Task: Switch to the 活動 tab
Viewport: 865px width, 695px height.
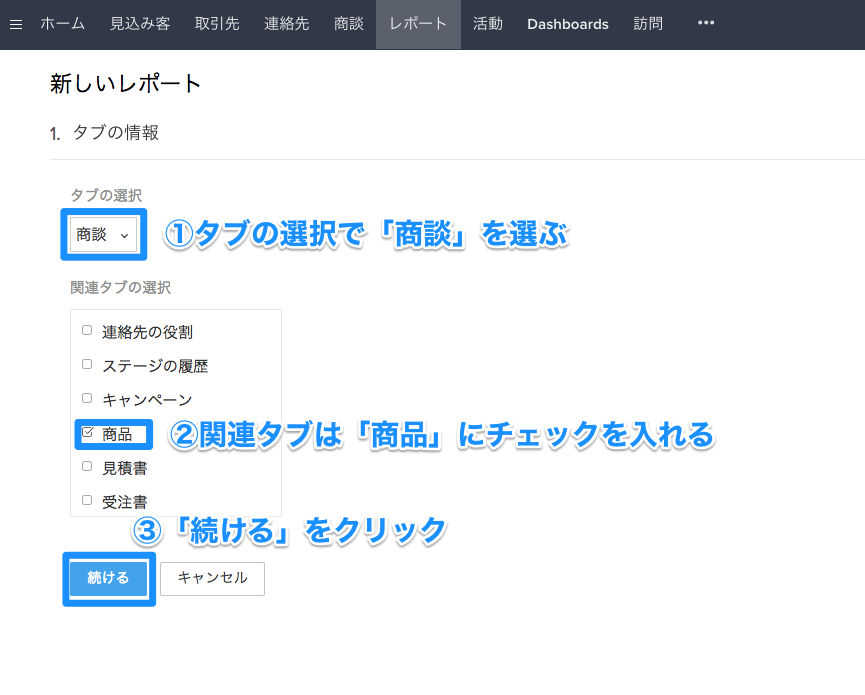Action: point(488,24)
